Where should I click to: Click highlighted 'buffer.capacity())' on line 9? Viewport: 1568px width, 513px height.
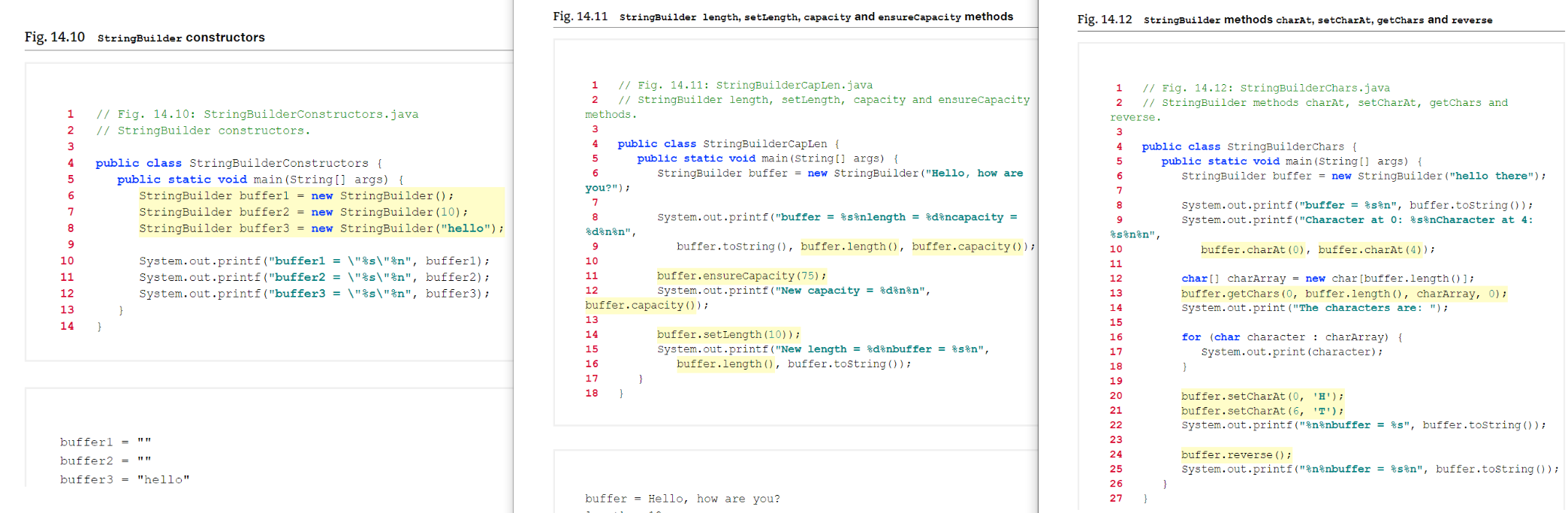tap(968, 246)
